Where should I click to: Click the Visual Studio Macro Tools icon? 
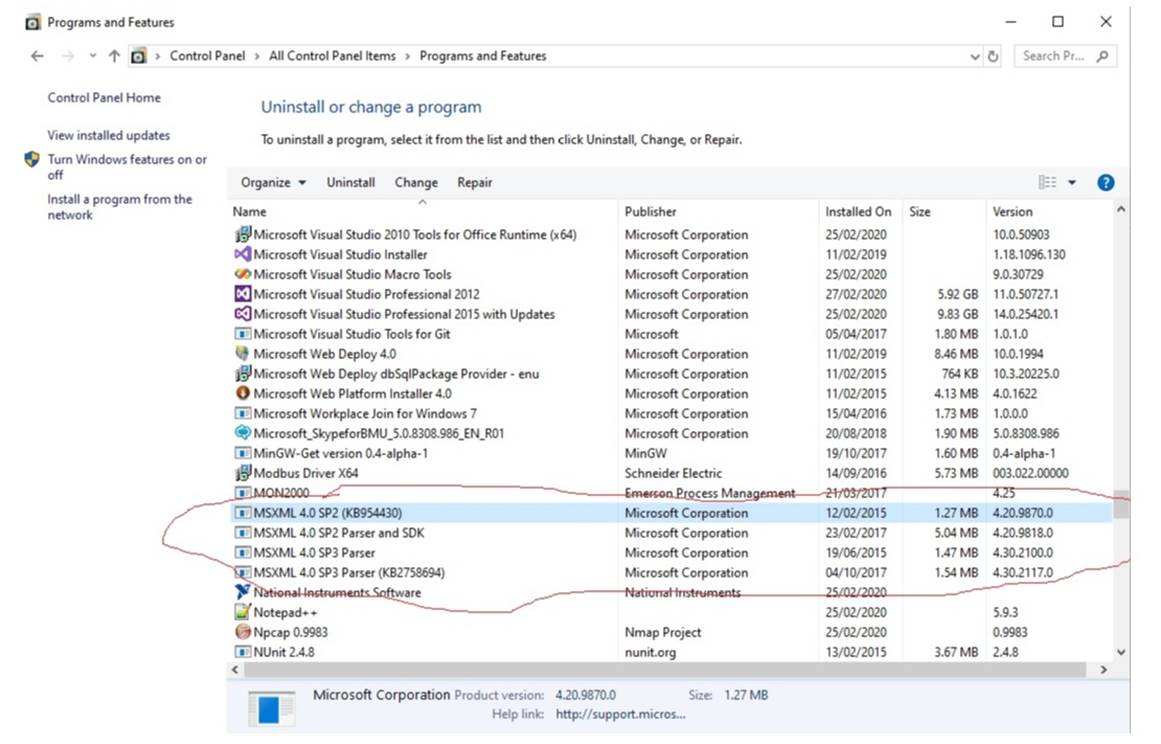[242, 275]
